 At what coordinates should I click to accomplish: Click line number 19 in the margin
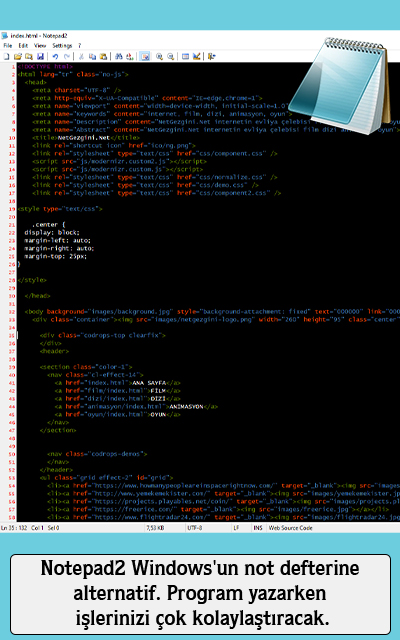click(x=13, y=209)
